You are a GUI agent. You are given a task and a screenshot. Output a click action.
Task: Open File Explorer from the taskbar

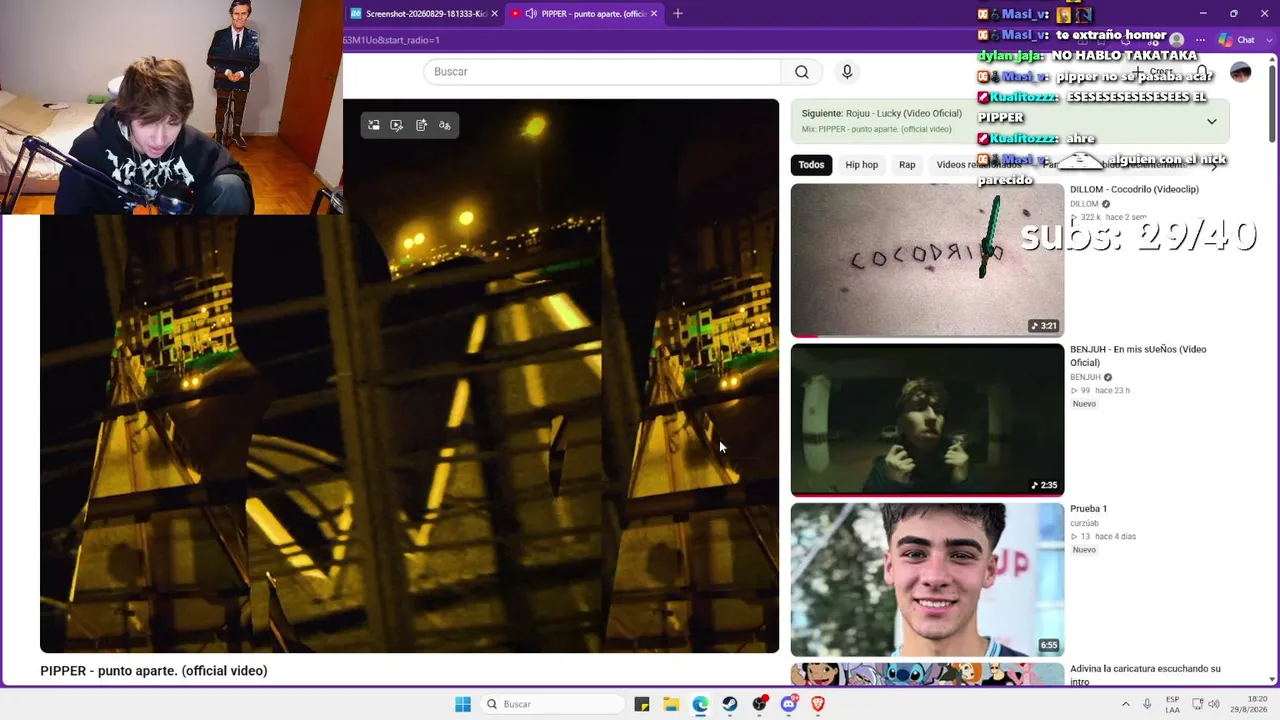(671, 704)
